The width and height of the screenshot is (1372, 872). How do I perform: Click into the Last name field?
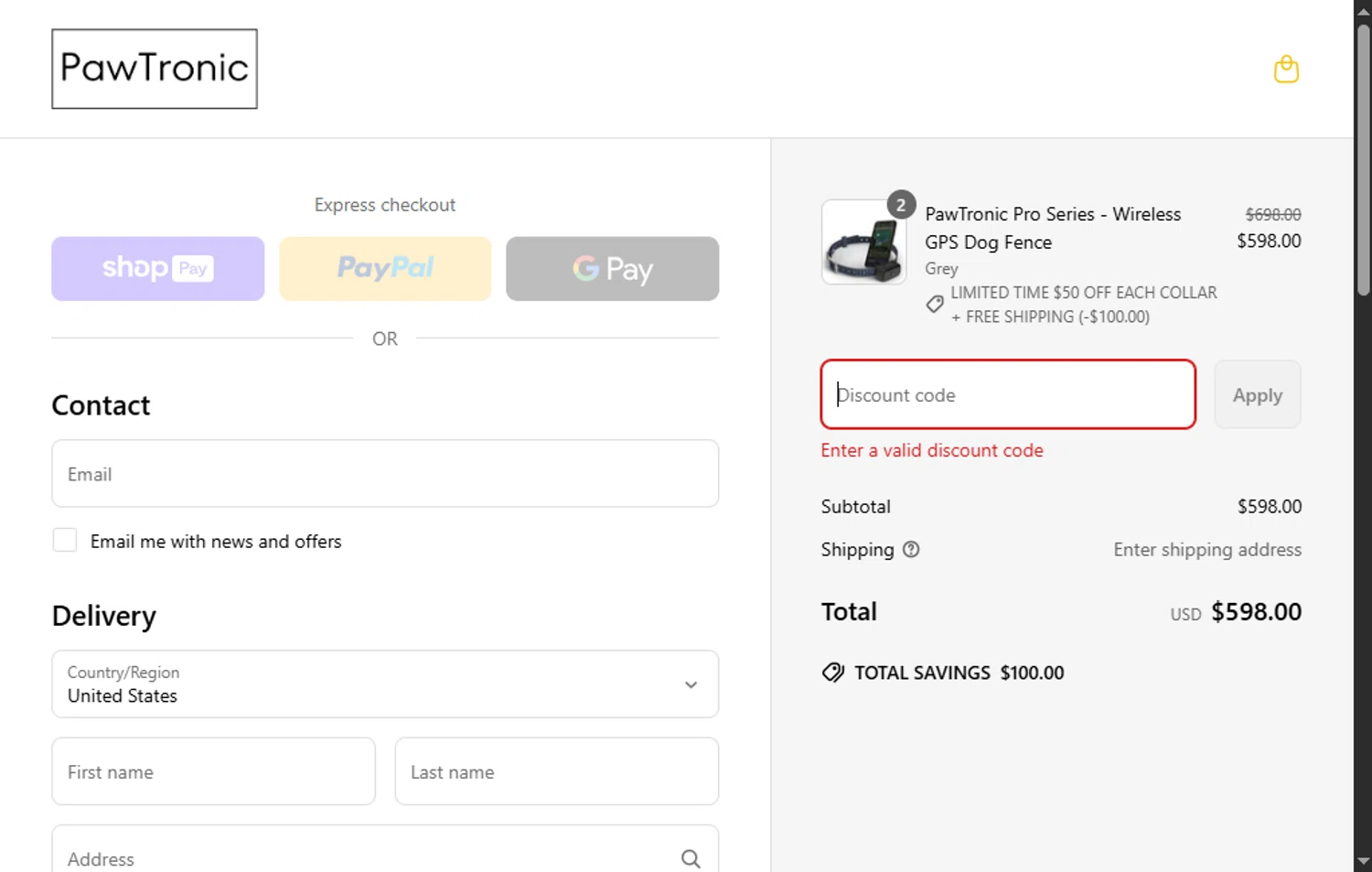pyautogui.click(x=556, y=771)
